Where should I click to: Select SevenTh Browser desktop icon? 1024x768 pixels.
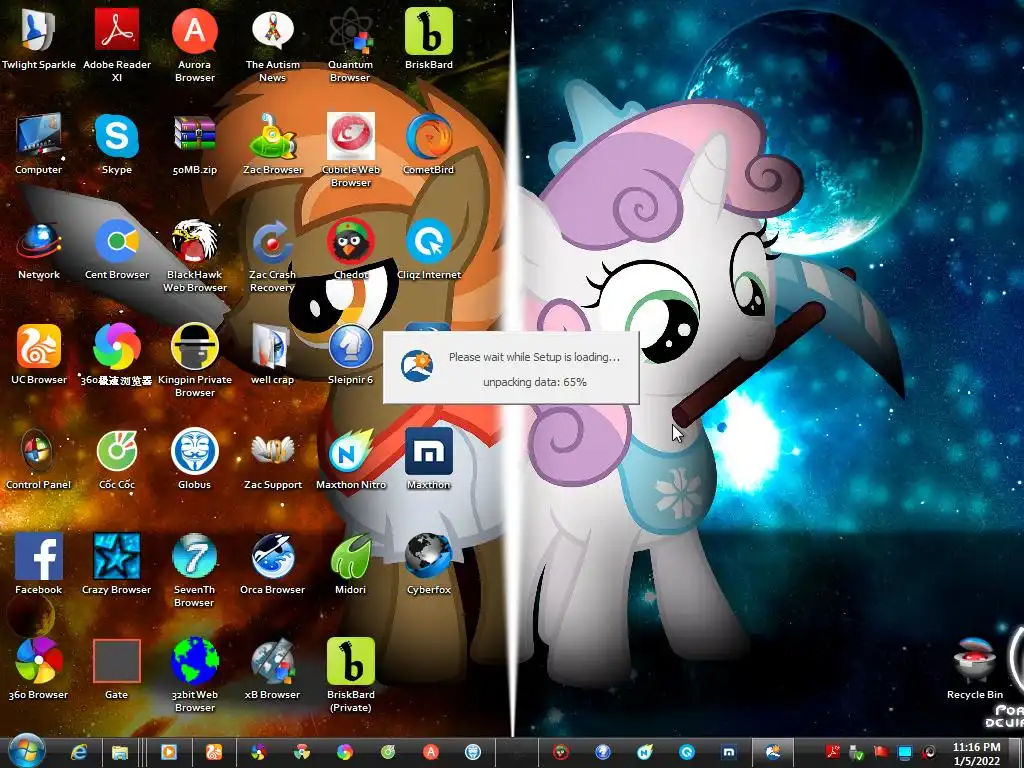195,556
